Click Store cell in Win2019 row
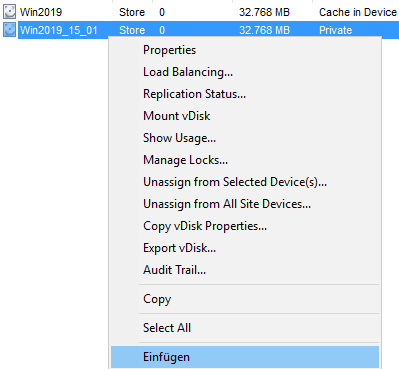 [x=132, y=12]
